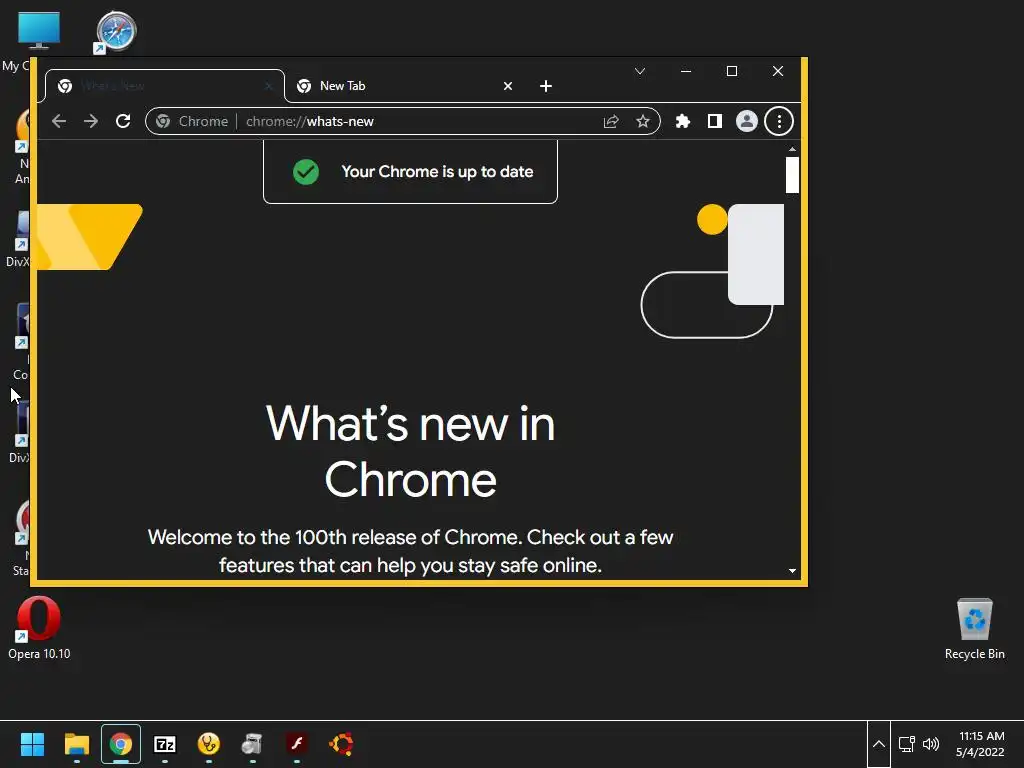
Task: Open a new tab with plus button
Action: [546, 86]
